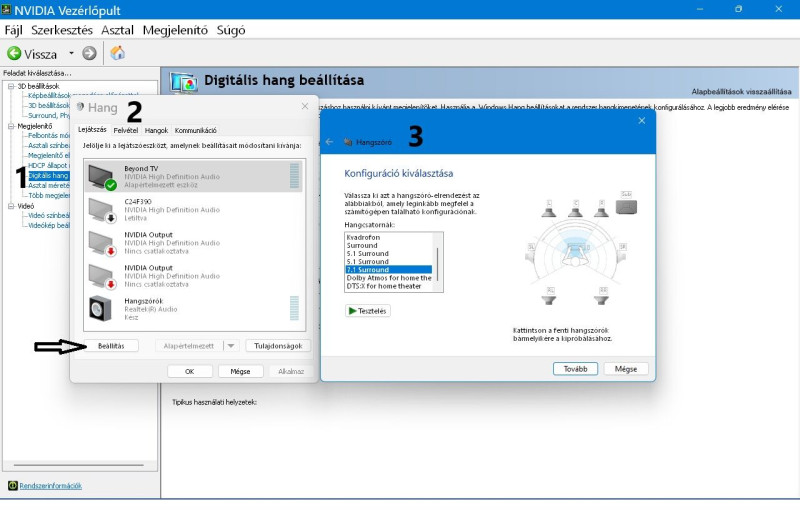Close the Hangszóró wizard window
This screenshot has height=522, width=800.
pos(642,120)
